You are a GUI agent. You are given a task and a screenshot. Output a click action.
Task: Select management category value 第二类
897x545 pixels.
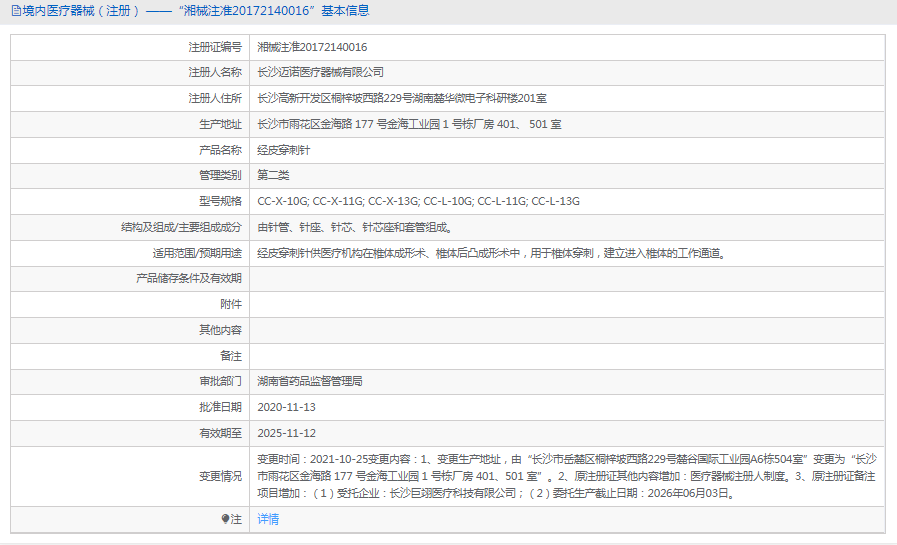(x=273, y=175)
